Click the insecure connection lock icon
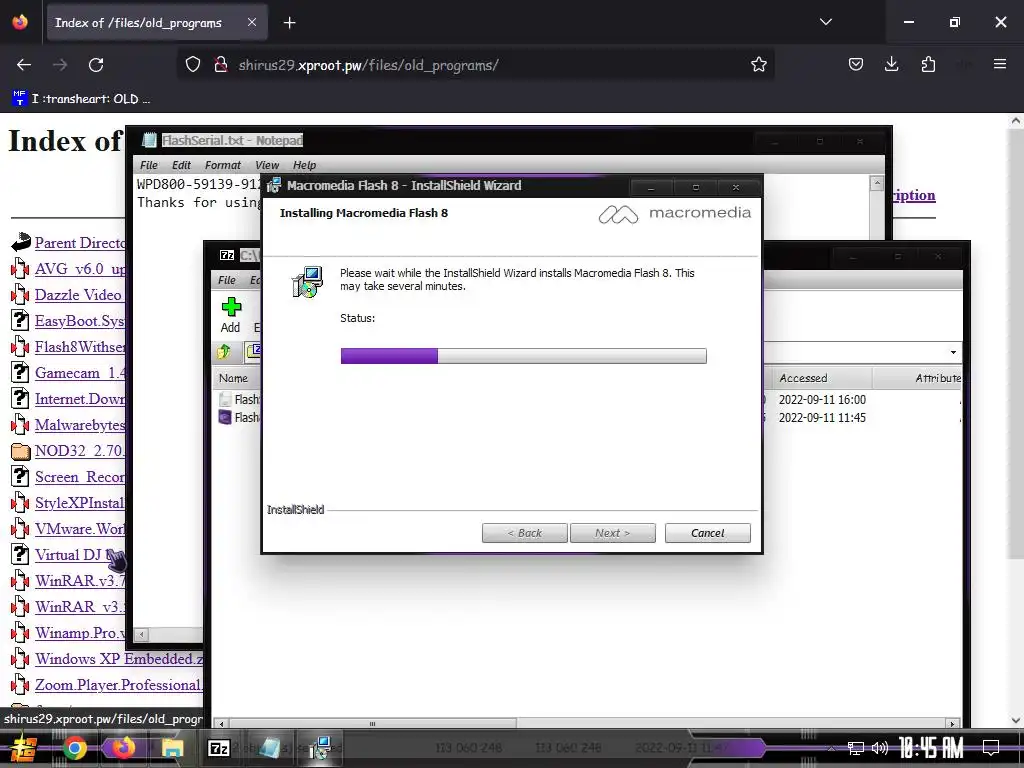Viewport: 1024px width, 768px height. [x=221, y=65]
